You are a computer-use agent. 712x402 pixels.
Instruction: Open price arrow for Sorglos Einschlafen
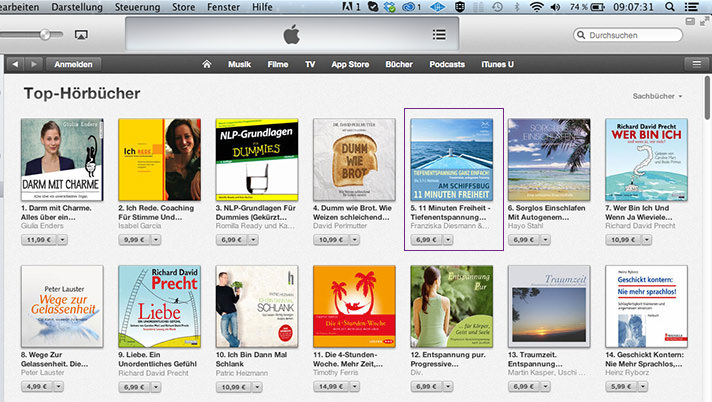click(x=545, y=239)
